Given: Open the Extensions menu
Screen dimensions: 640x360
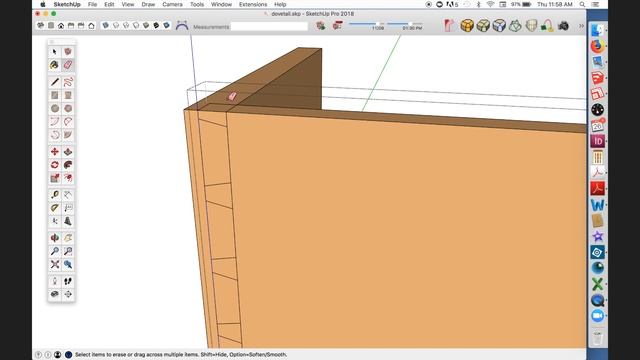Looking at the screenshot, I should coord(253,4).
